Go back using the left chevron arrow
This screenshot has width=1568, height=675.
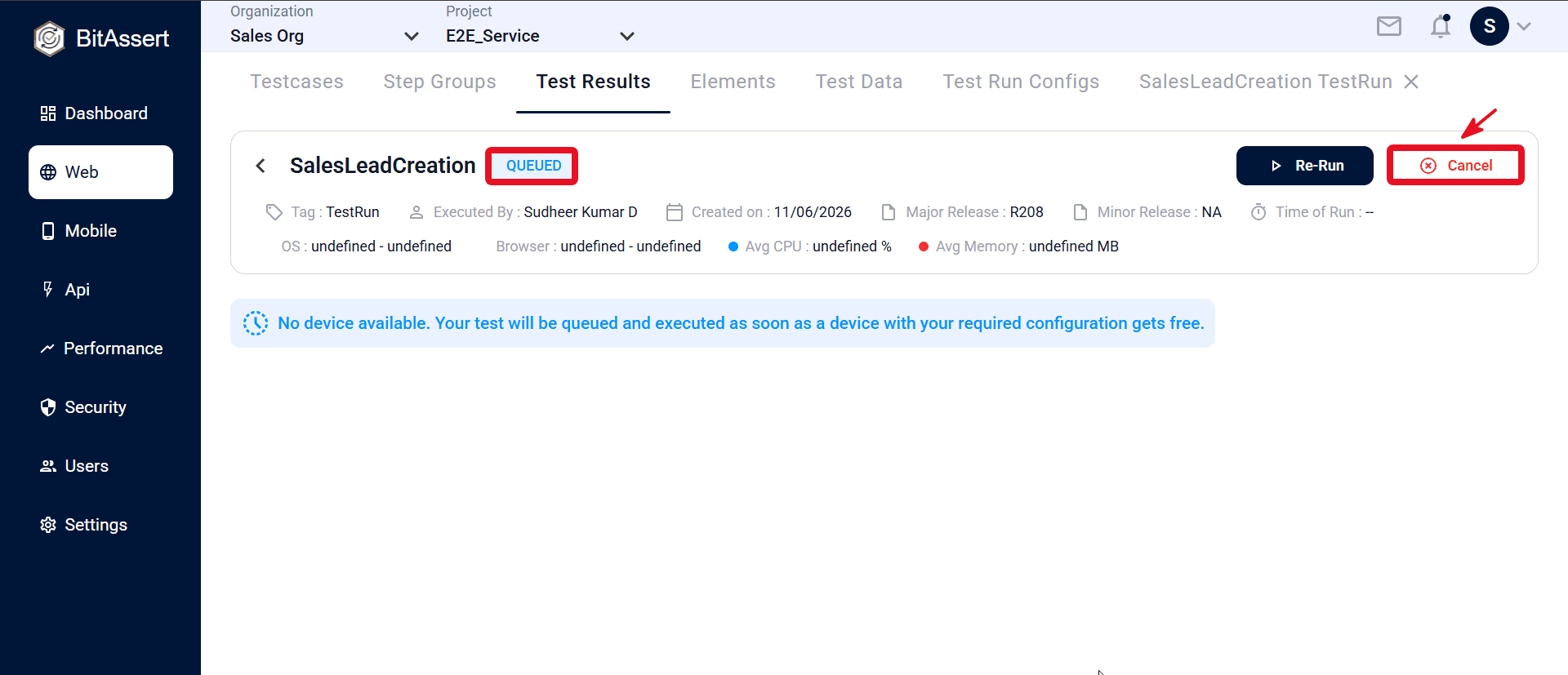click(x=261, y=166)
